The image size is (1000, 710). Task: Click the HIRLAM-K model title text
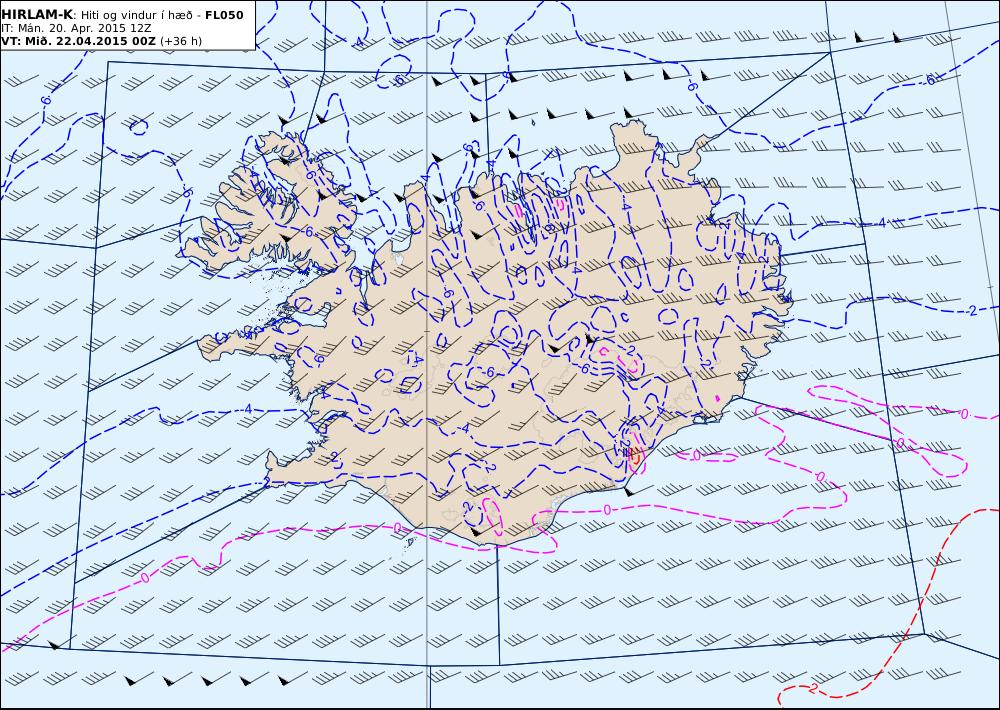pyautogui.click(x=37, y=15)
